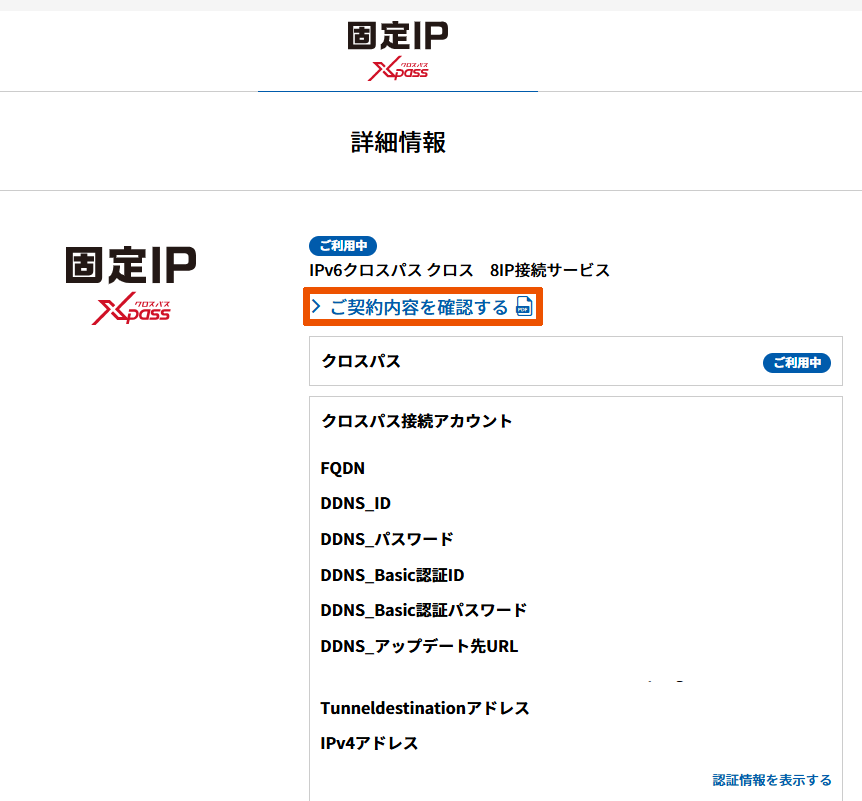
Task: Click the IPv4アドレス label
Action: pyautogui.click(x=369, y=743)
